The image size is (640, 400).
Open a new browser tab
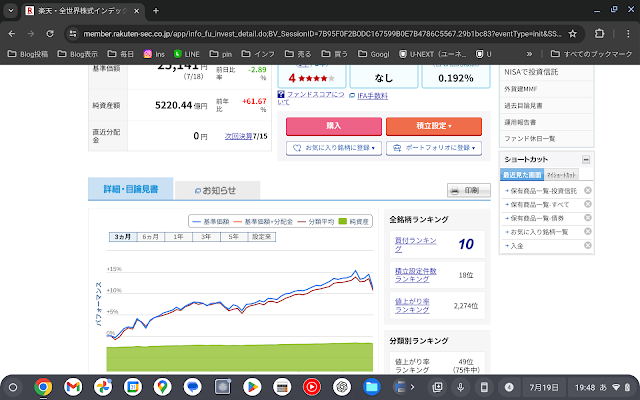coord(156,11)
